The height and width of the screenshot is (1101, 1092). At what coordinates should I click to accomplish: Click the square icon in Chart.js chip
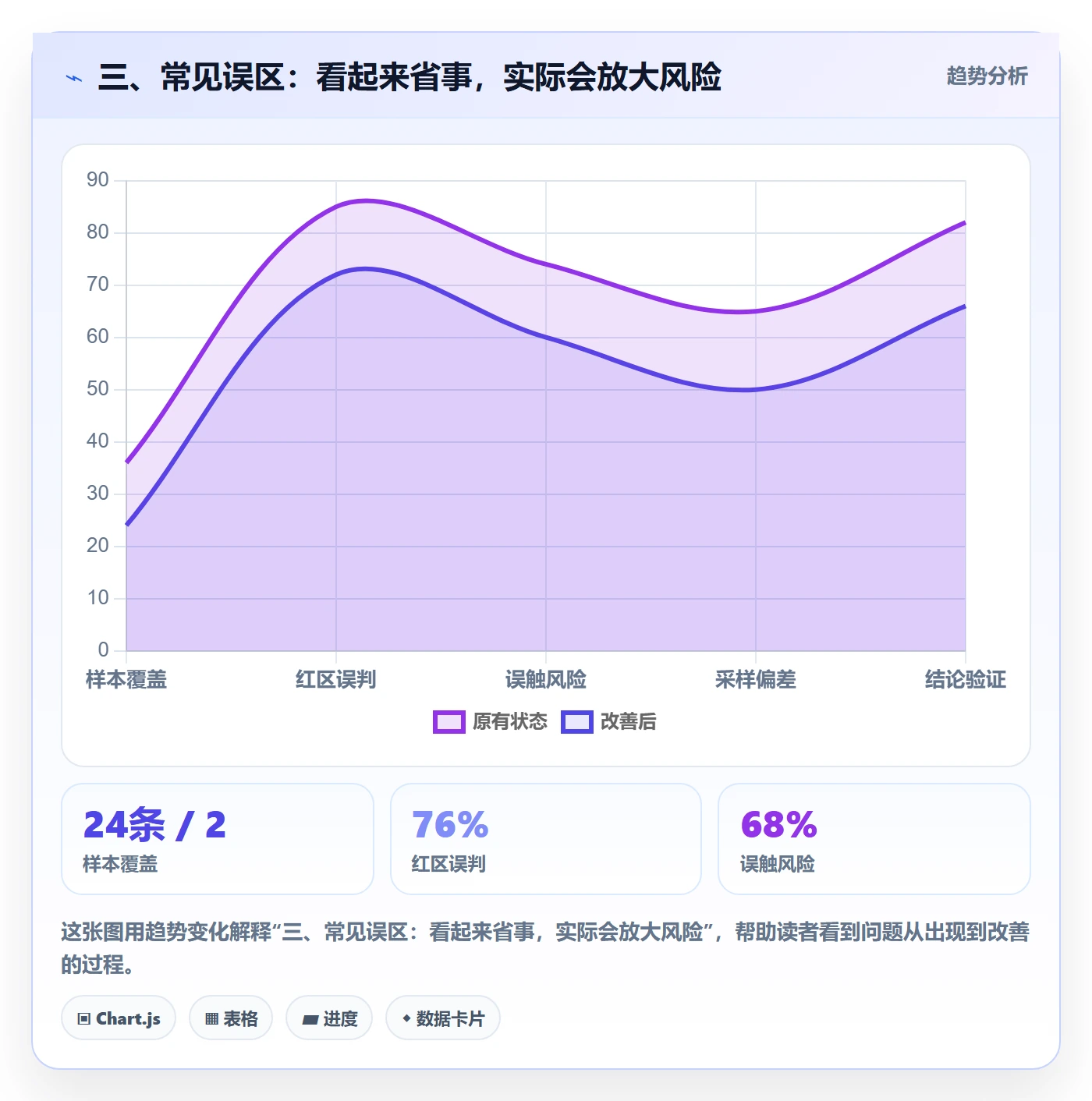pos(84,1018)
